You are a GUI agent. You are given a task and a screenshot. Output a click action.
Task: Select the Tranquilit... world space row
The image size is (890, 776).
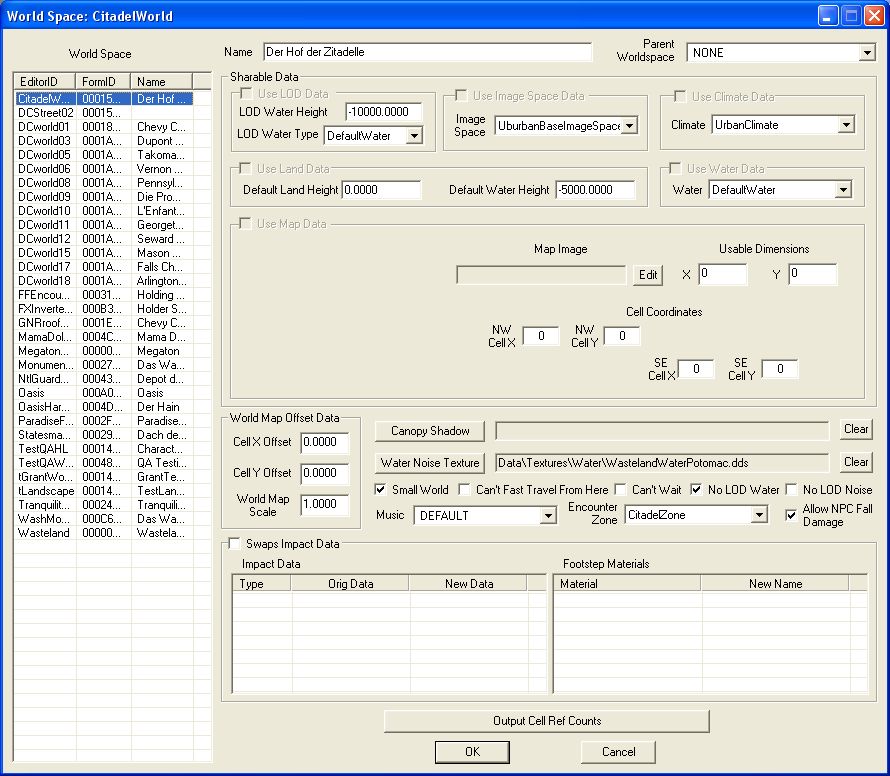click(x=104, y=505)
